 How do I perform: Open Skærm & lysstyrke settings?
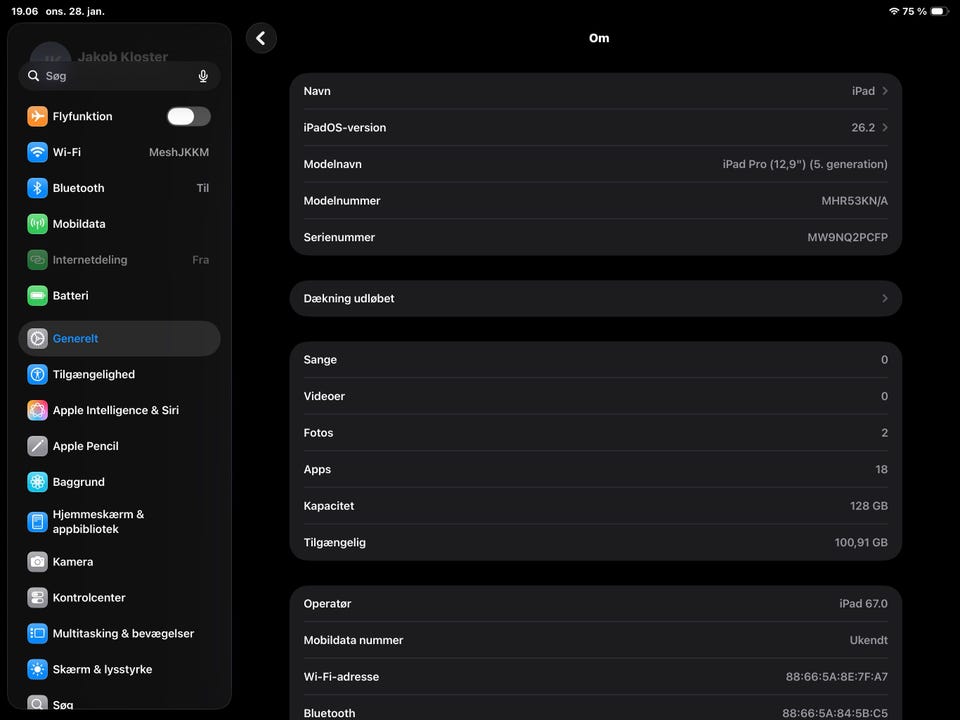click(x=119, y=669)
